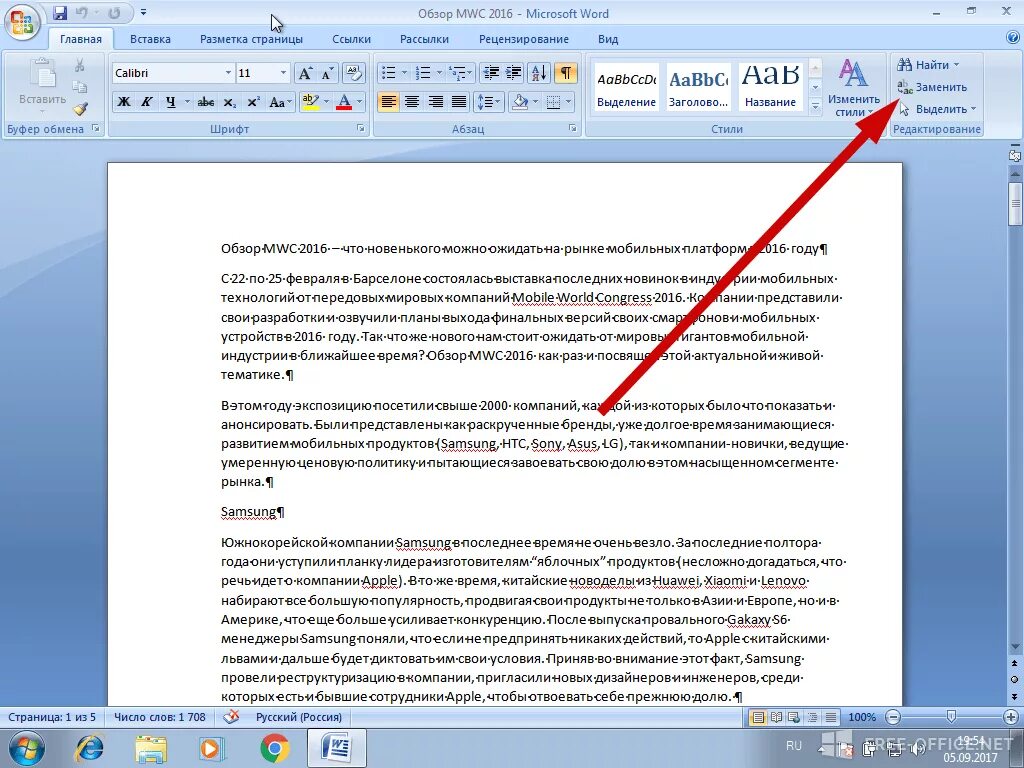Screen dimensions: 1024x768
Task: Open the line spacing menu
Action: pos(488,102)
